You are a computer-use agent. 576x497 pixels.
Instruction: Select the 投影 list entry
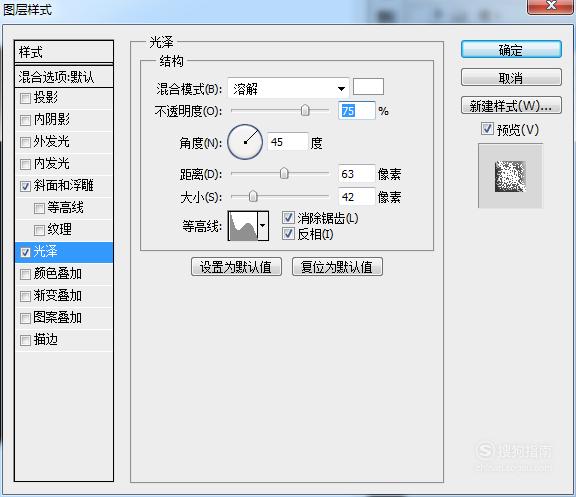[x=64, y=98]
